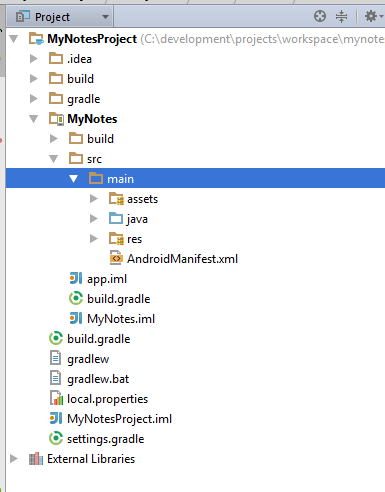Select the AndroidManifest.xml file name
The width and height of the screenshot is (385, 492).
click(182, 259)
